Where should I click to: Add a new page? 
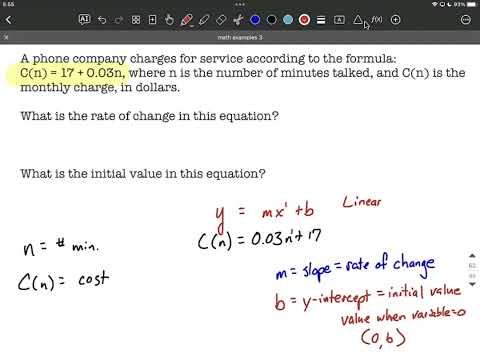click(x=152, y=20)
